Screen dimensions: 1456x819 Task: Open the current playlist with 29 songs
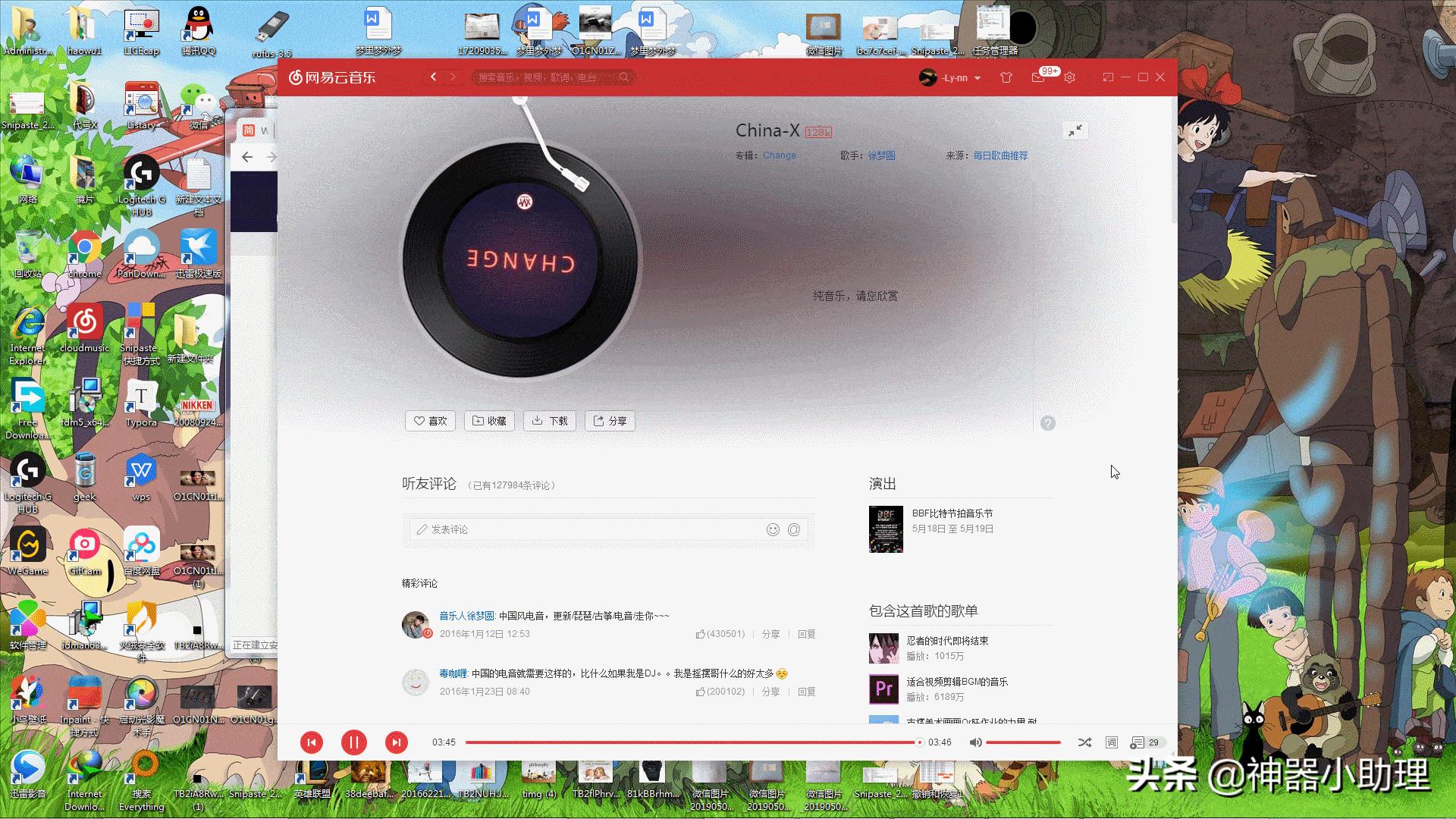1142,742
